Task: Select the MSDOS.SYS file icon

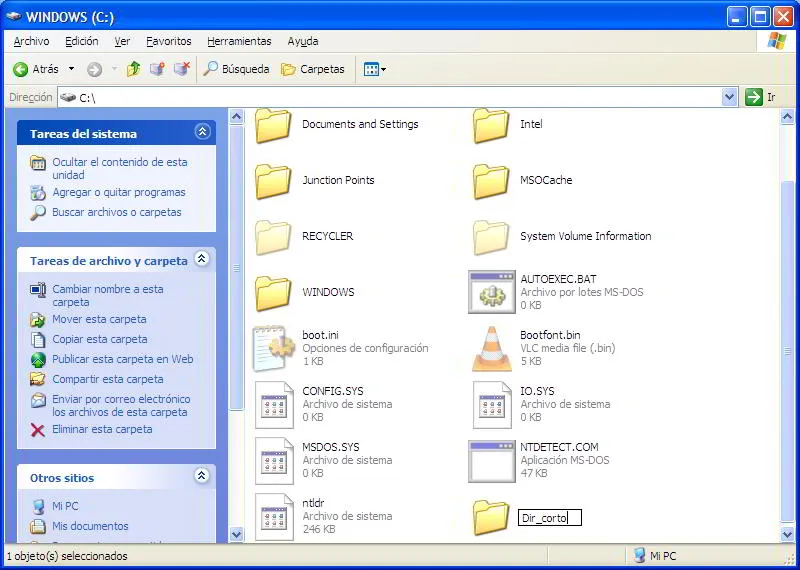Action: tap(274, 461)
